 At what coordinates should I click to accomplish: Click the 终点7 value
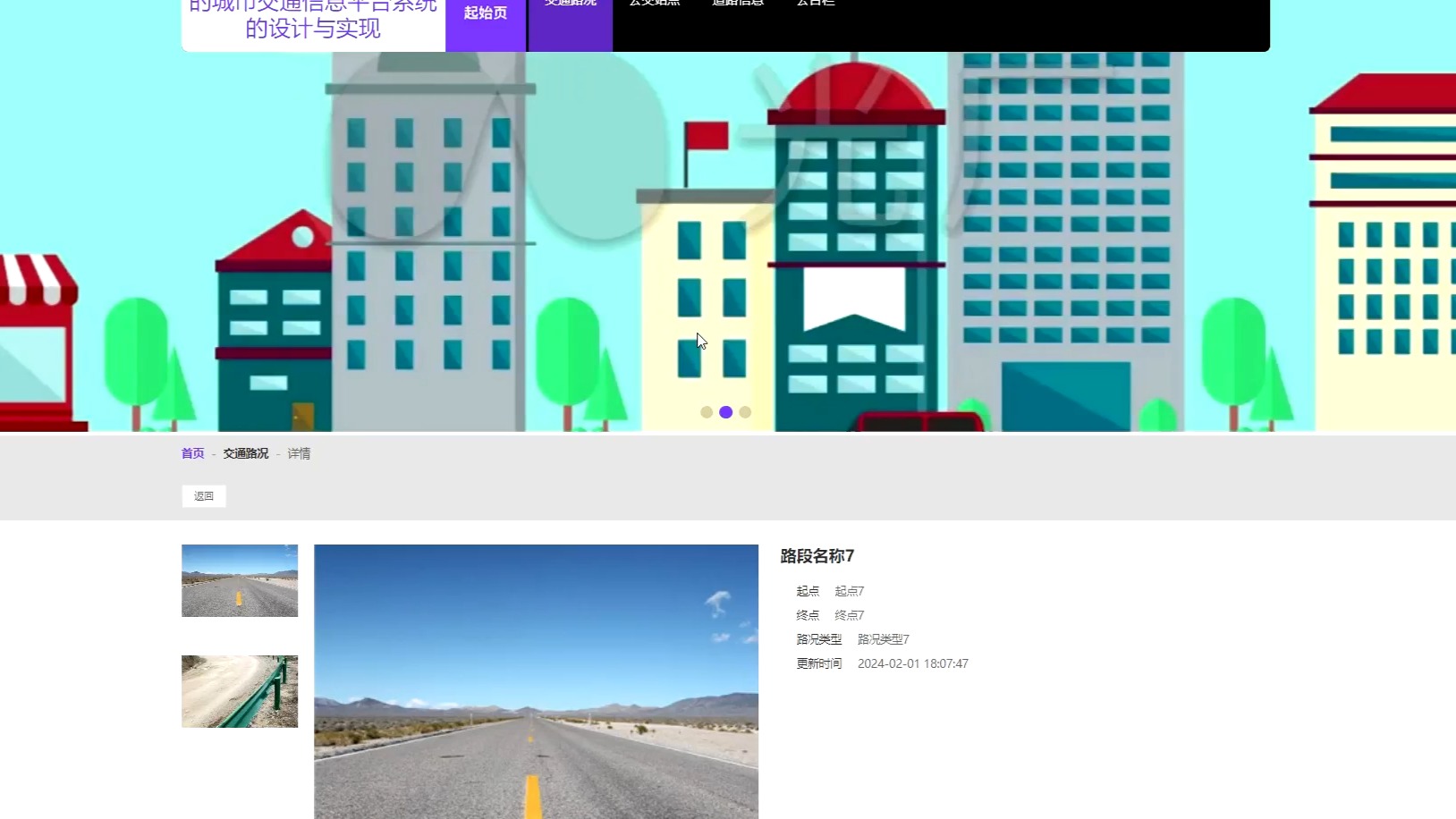pos(850,615)
